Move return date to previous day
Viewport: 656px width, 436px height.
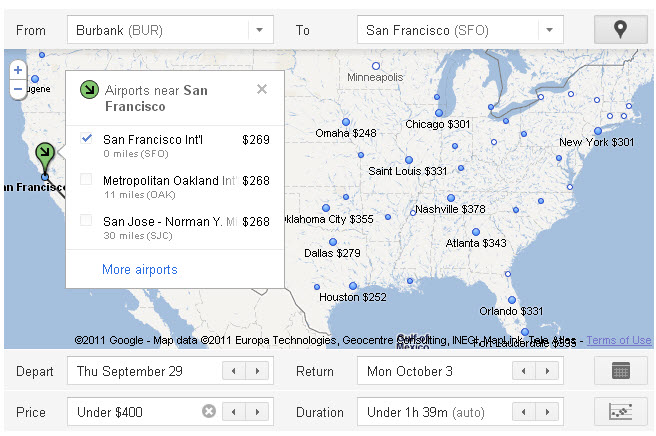coord(523,371)
